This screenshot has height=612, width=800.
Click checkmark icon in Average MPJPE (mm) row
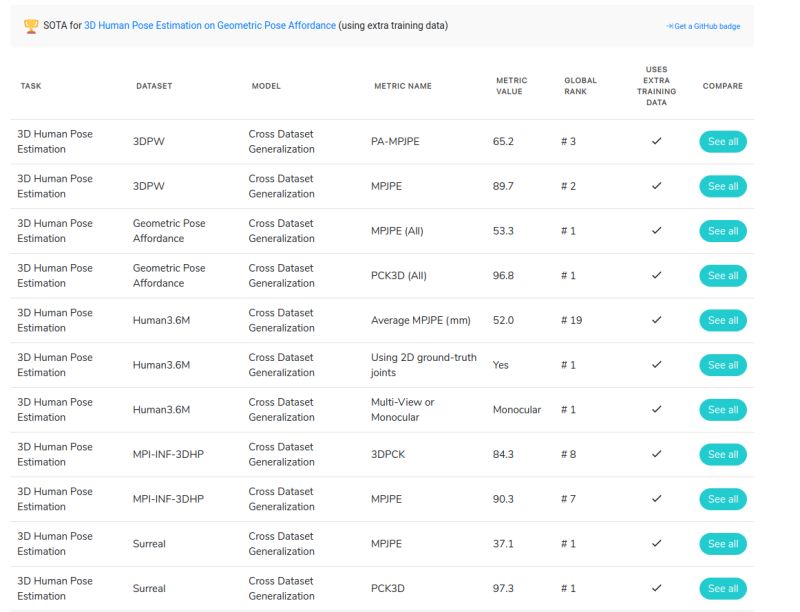point(657,320)
